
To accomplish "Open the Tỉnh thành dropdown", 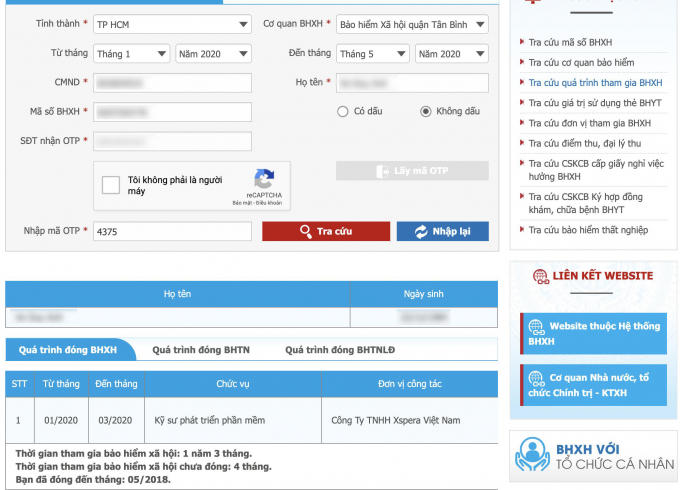I will pos(172,24).
